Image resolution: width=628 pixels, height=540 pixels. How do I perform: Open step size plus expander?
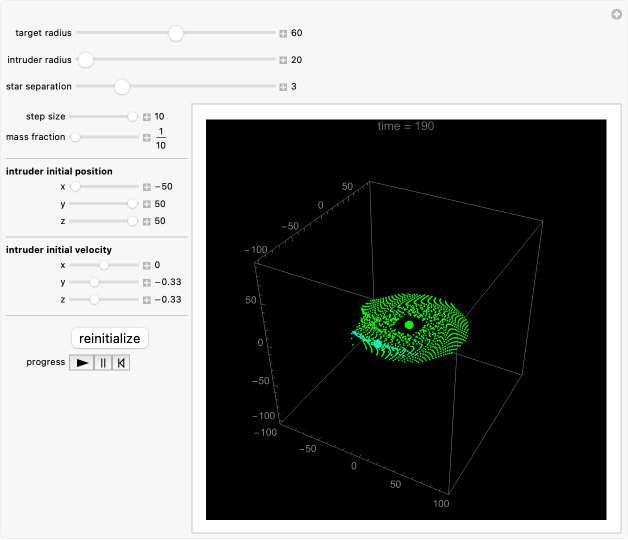[x=147, y=117]
